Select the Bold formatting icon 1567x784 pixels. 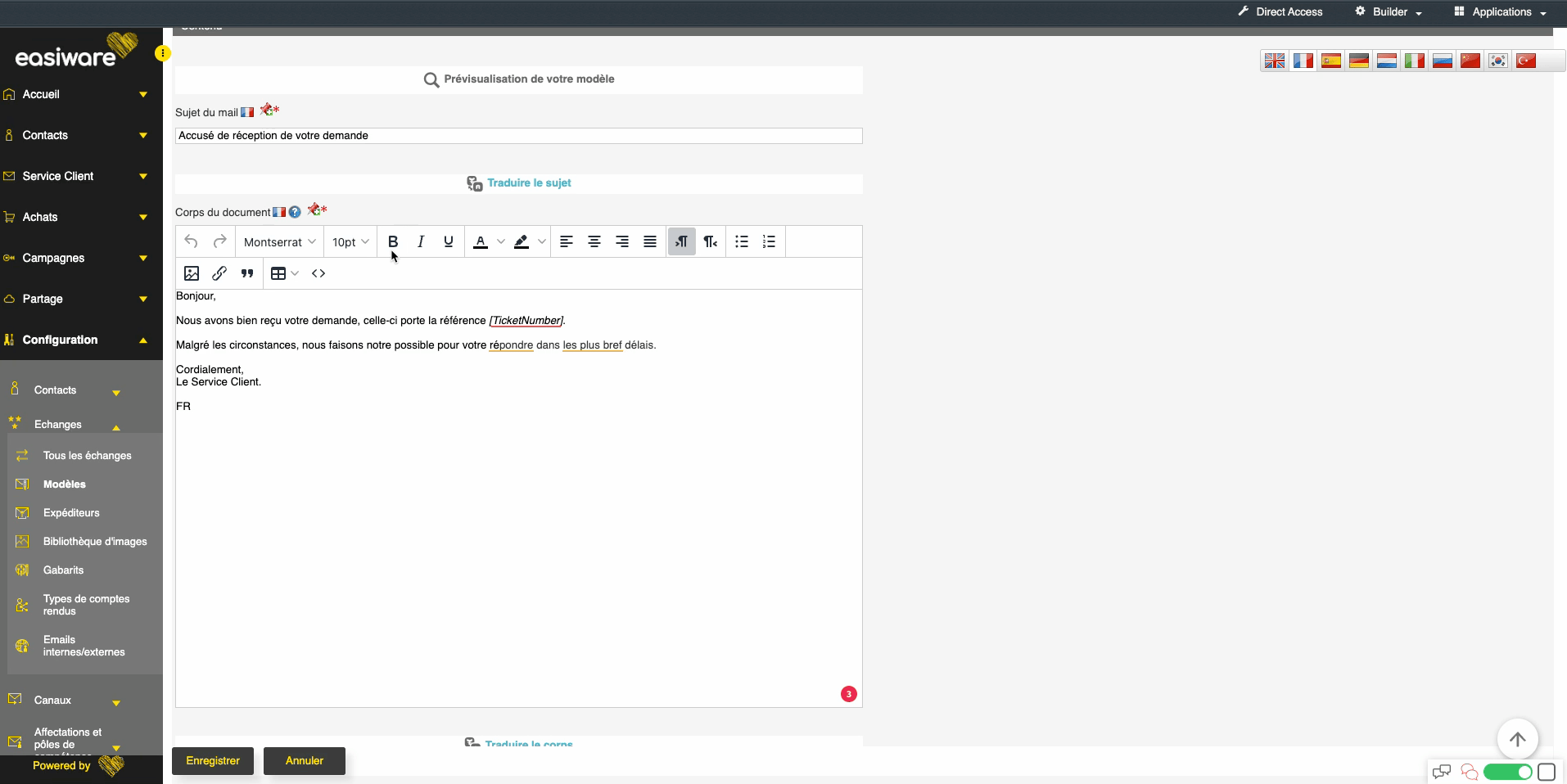393,241
